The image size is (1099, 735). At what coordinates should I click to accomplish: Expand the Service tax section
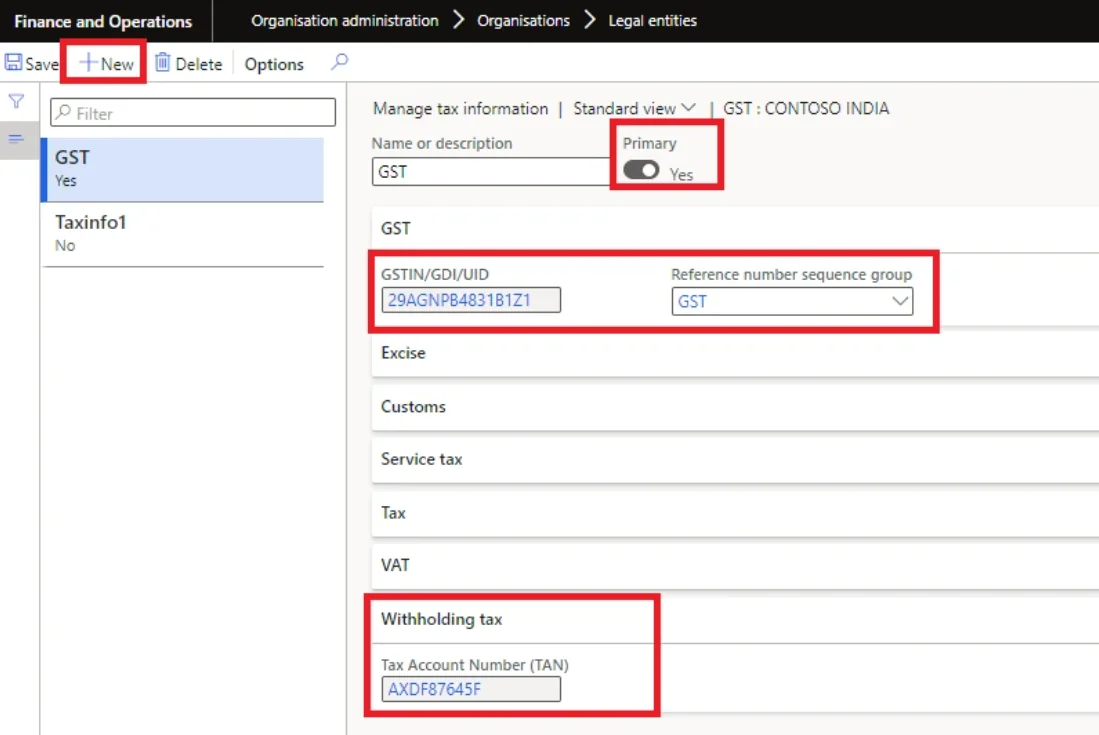[735, 460]
